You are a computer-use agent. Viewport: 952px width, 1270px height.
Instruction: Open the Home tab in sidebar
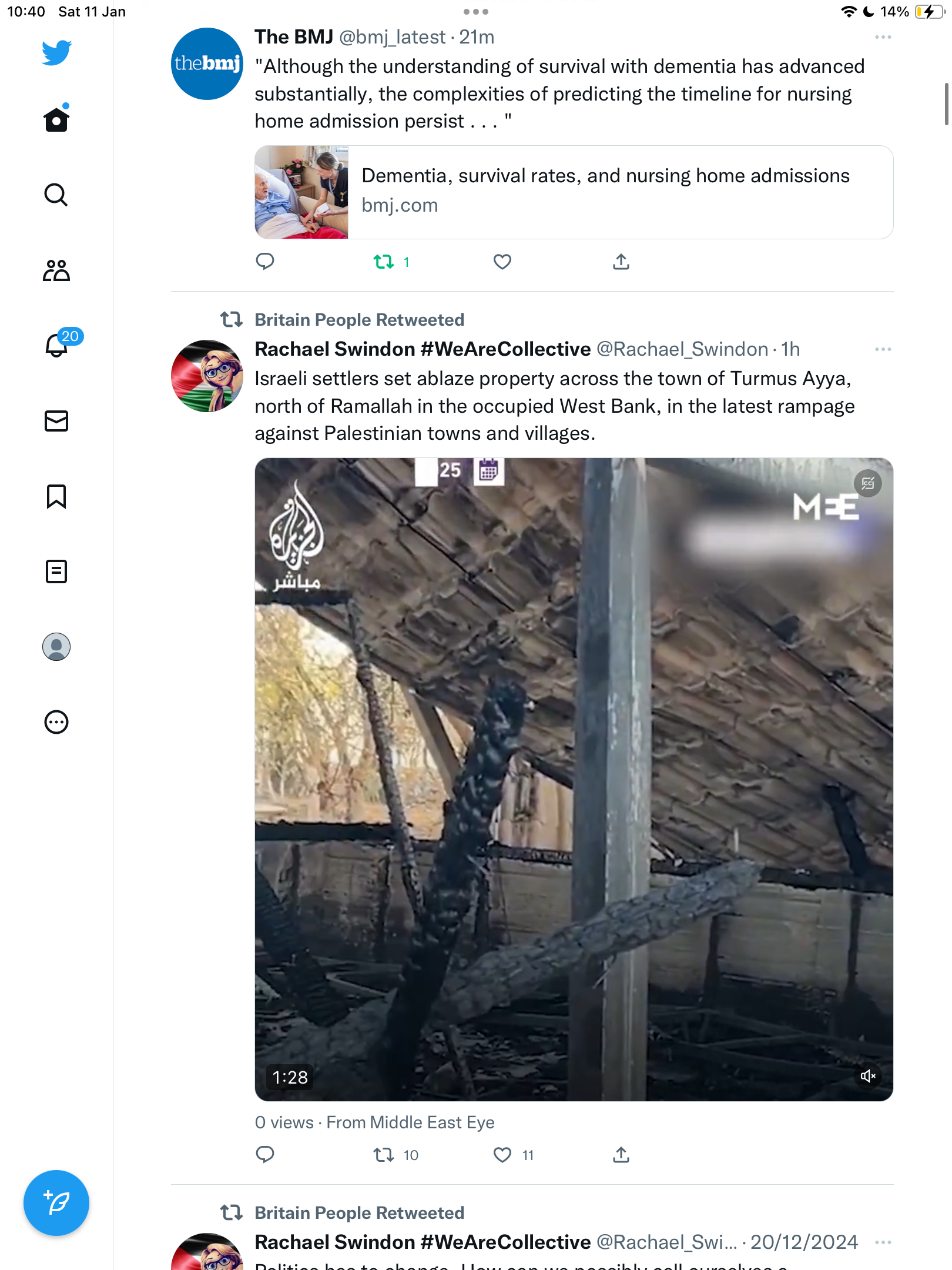click(x=56, y=119)
